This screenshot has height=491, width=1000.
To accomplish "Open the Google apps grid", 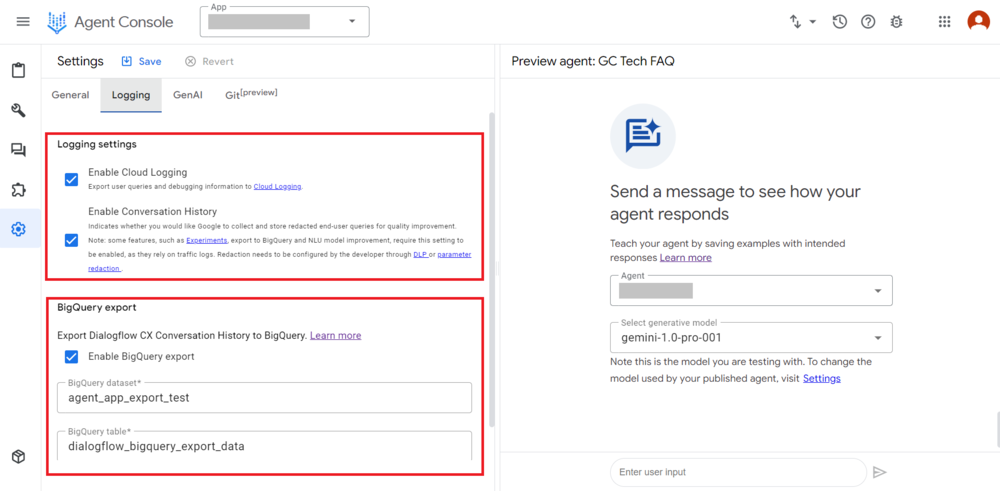I will pos(945,22).
